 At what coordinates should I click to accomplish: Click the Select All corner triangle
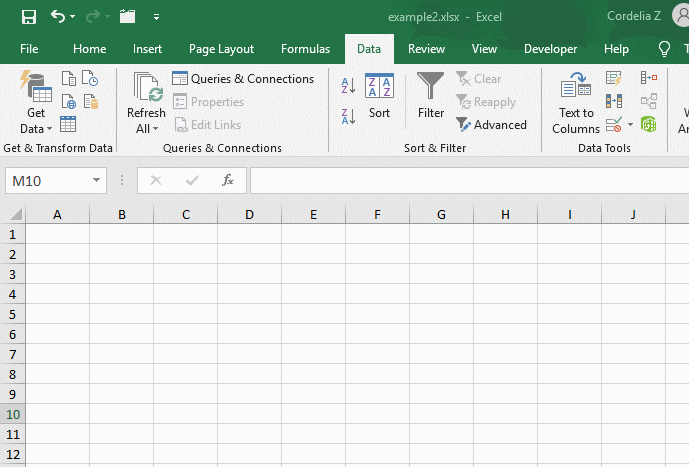click(x=16, y=214)
